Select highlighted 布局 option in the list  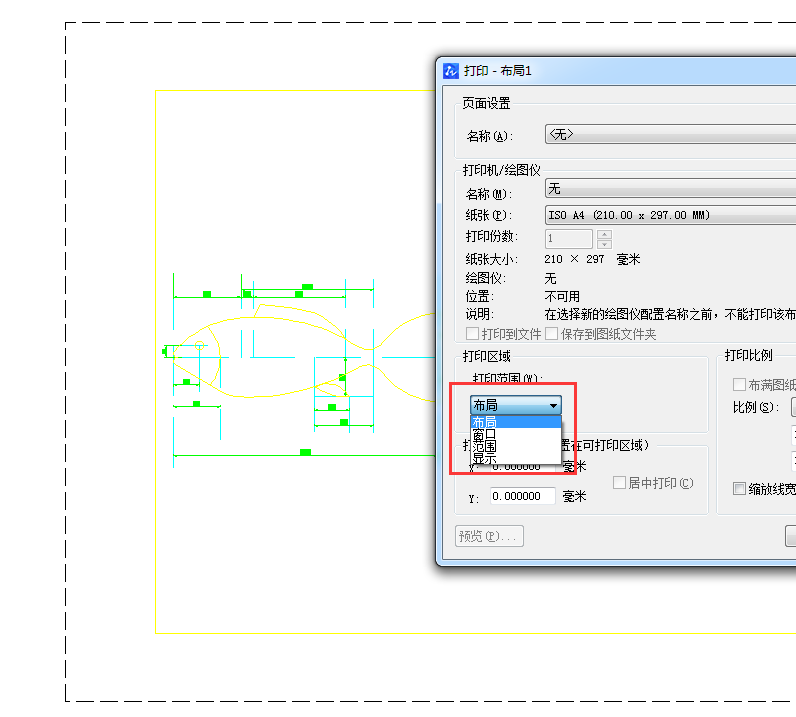tap(516, 422)
